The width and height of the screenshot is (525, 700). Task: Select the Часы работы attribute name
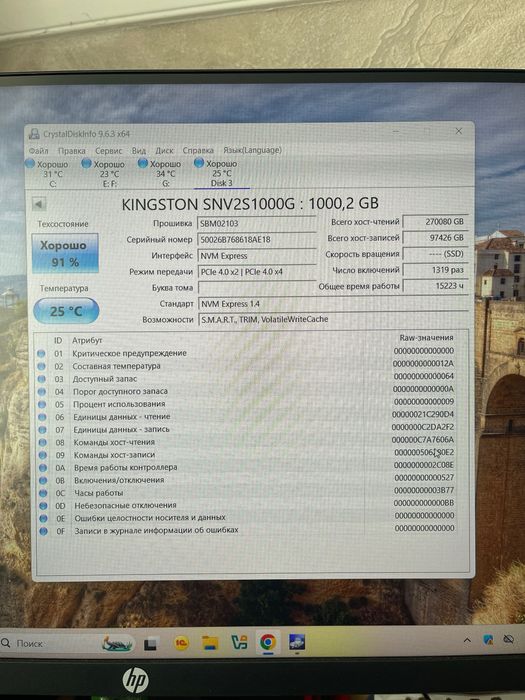(99, 493)
